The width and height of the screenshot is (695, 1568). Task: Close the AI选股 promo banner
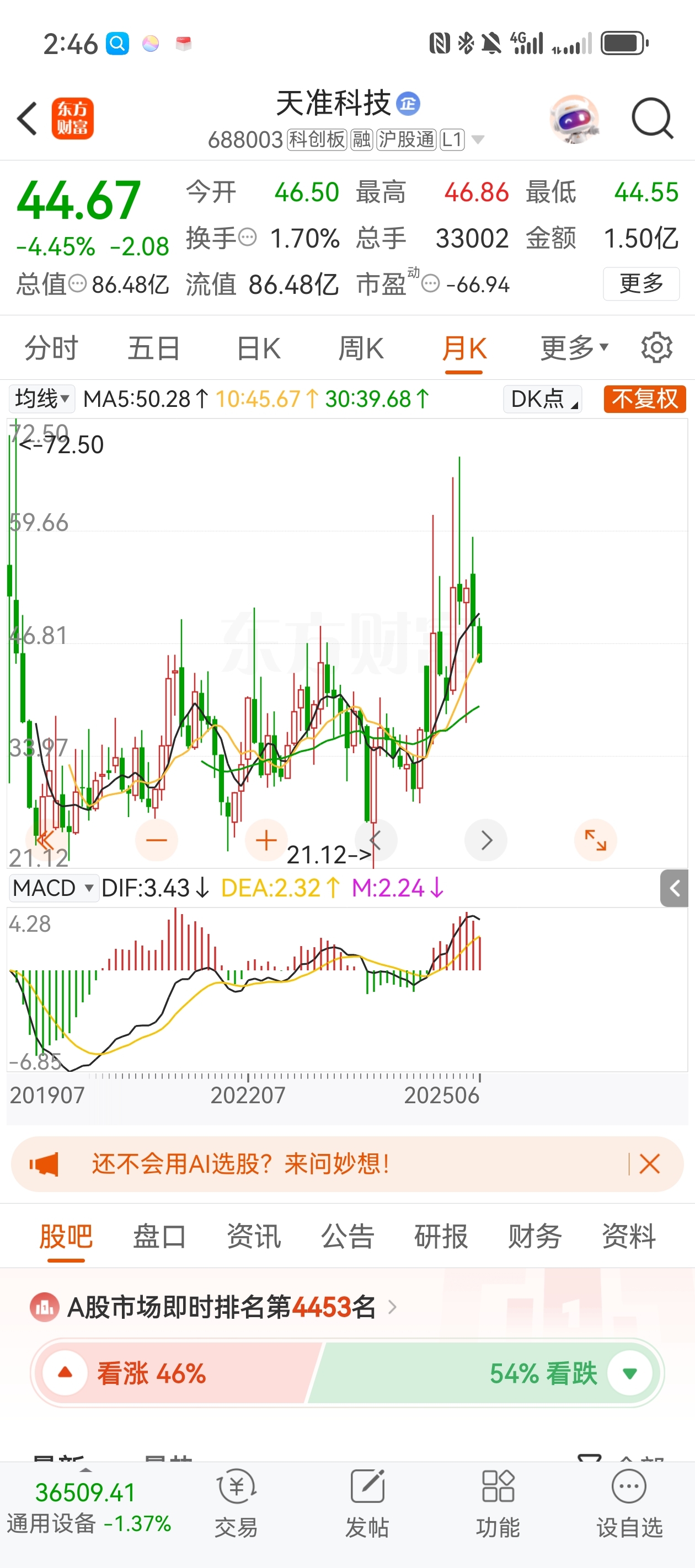click(649, 1164)
